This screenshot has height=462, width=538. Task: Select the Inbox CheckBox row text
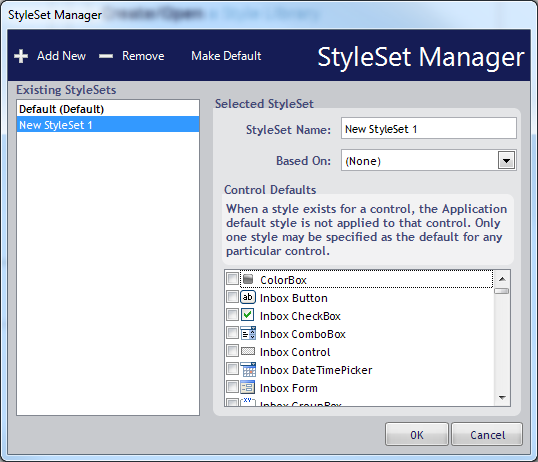coord(300,316)
